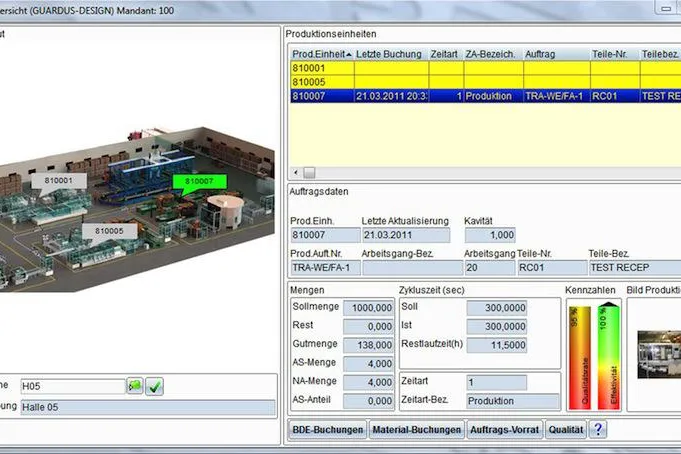Click the green hall search icon next to H05
The height and width of the screenshot is (454, 681).
(135, 386)
